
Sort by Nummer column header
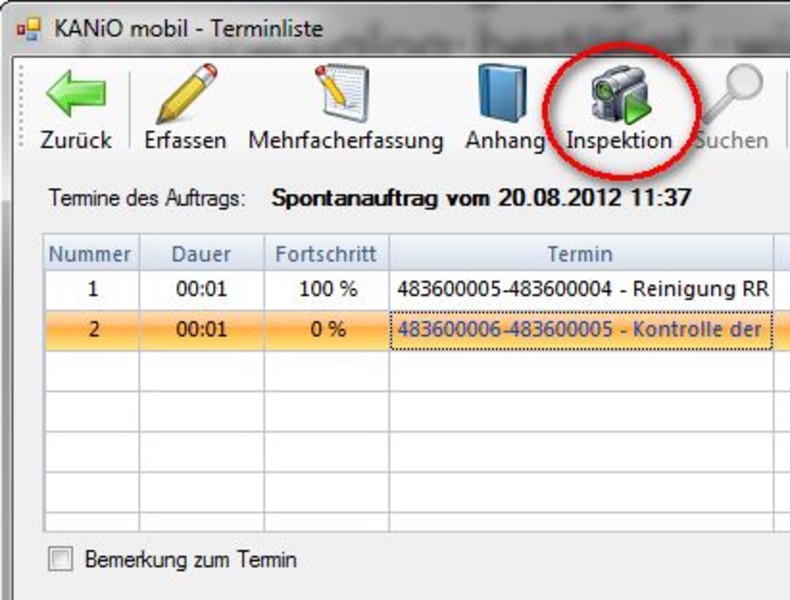coord(91,253)
